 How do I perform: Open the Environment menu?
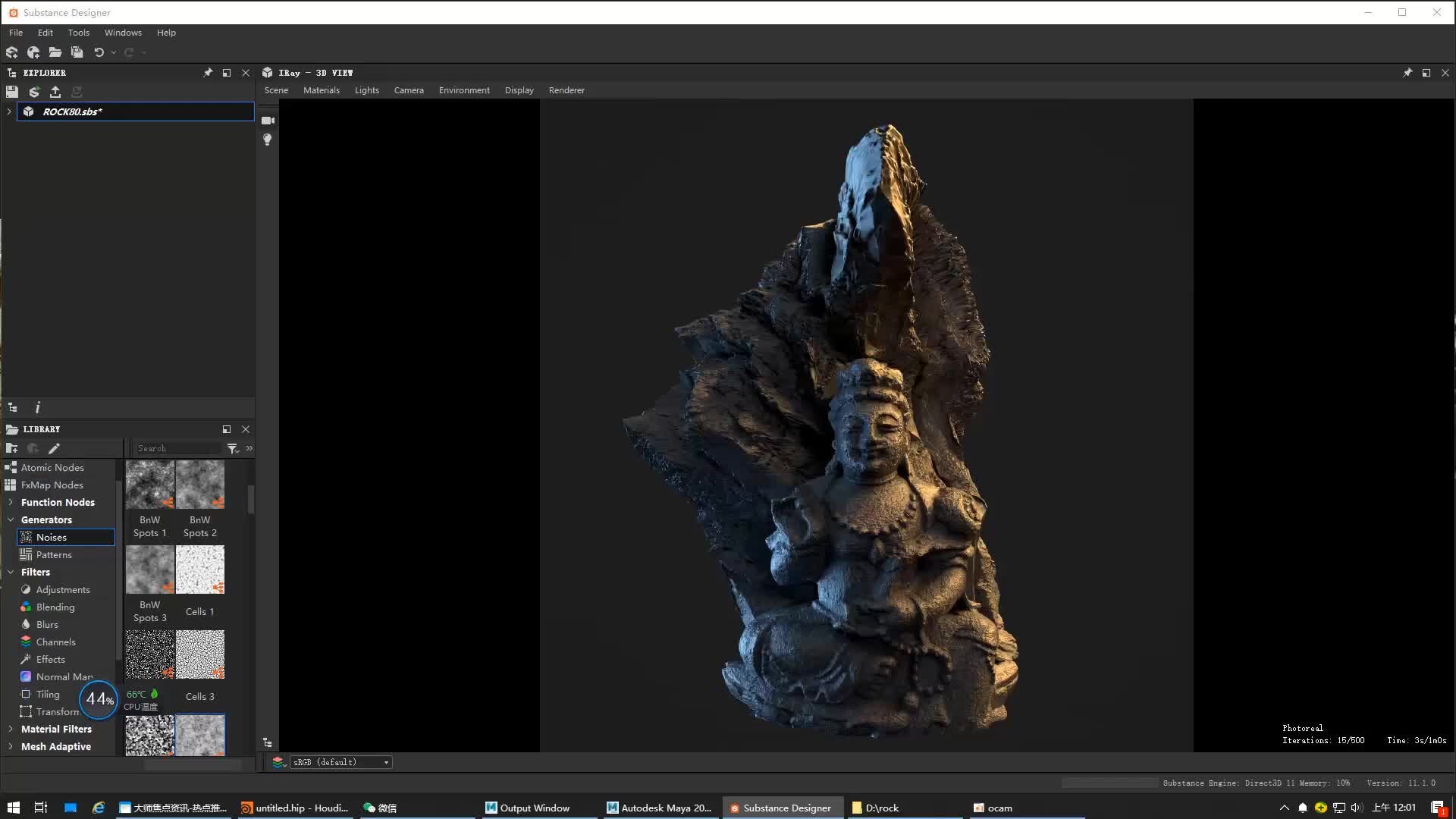tap(463, 89)
